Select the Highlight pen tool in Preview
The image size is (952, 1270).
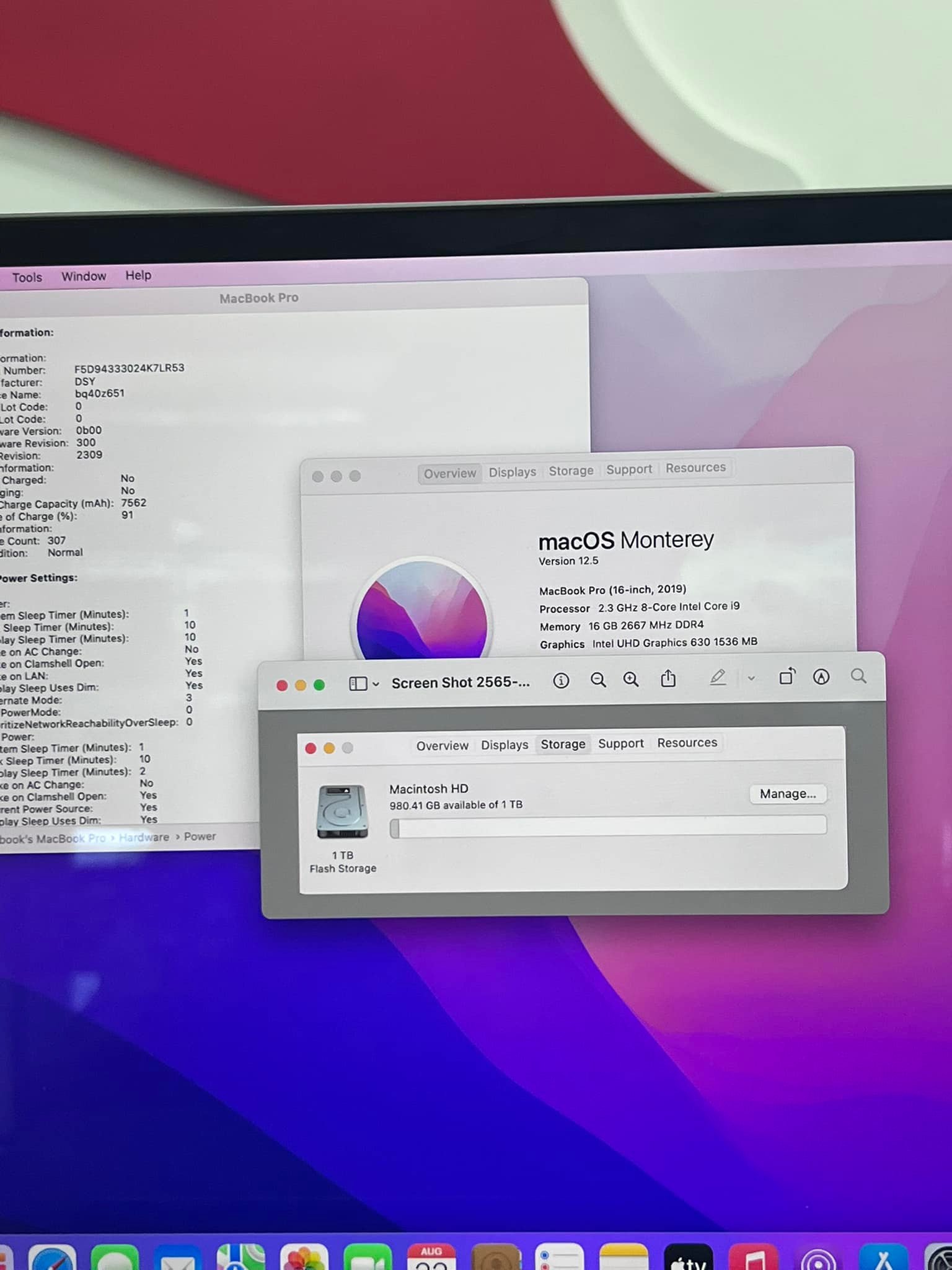pyautogui.click(x=718, y=678)
